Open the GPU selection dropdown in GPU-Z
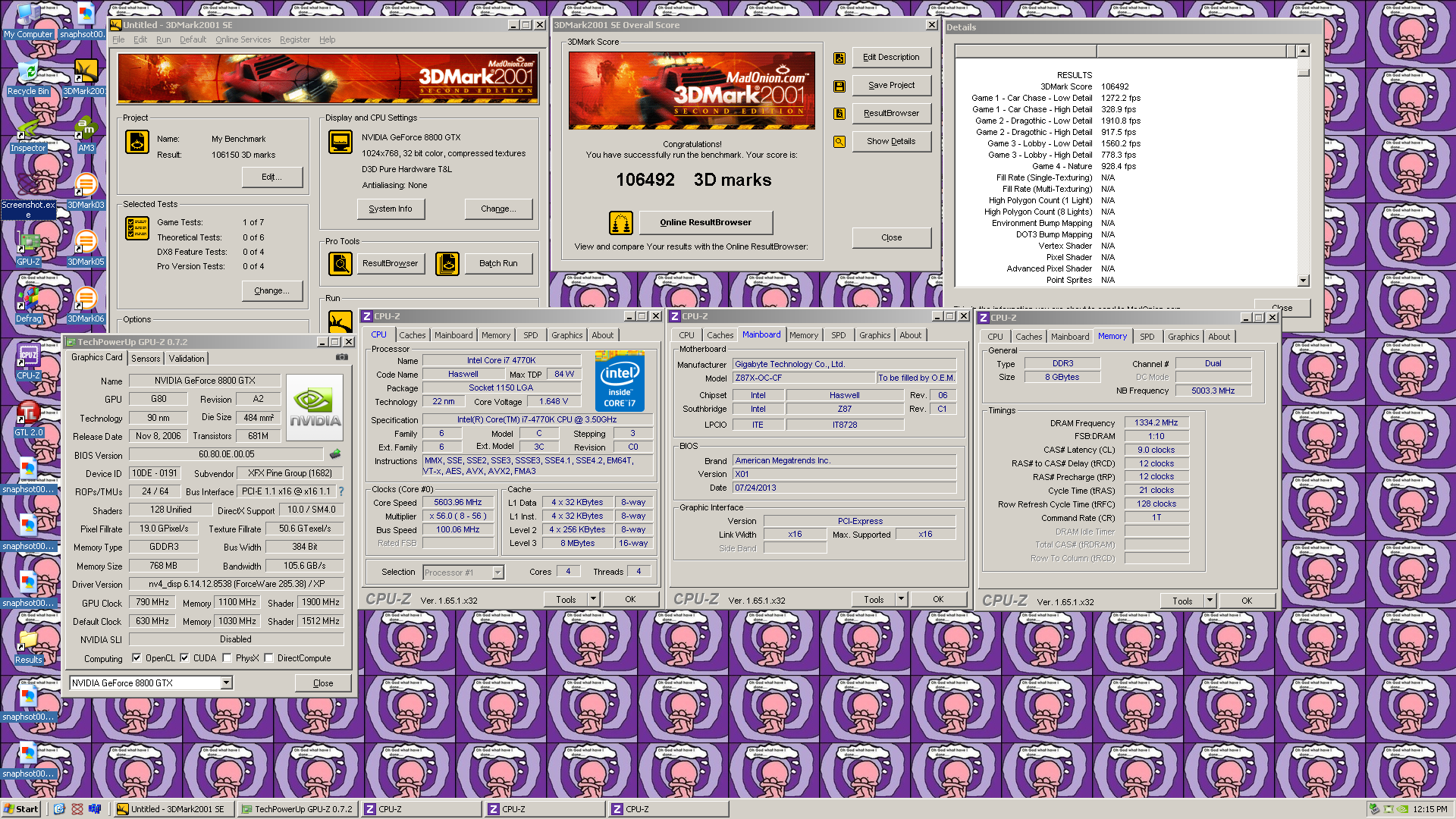 (x=226, y=683)
